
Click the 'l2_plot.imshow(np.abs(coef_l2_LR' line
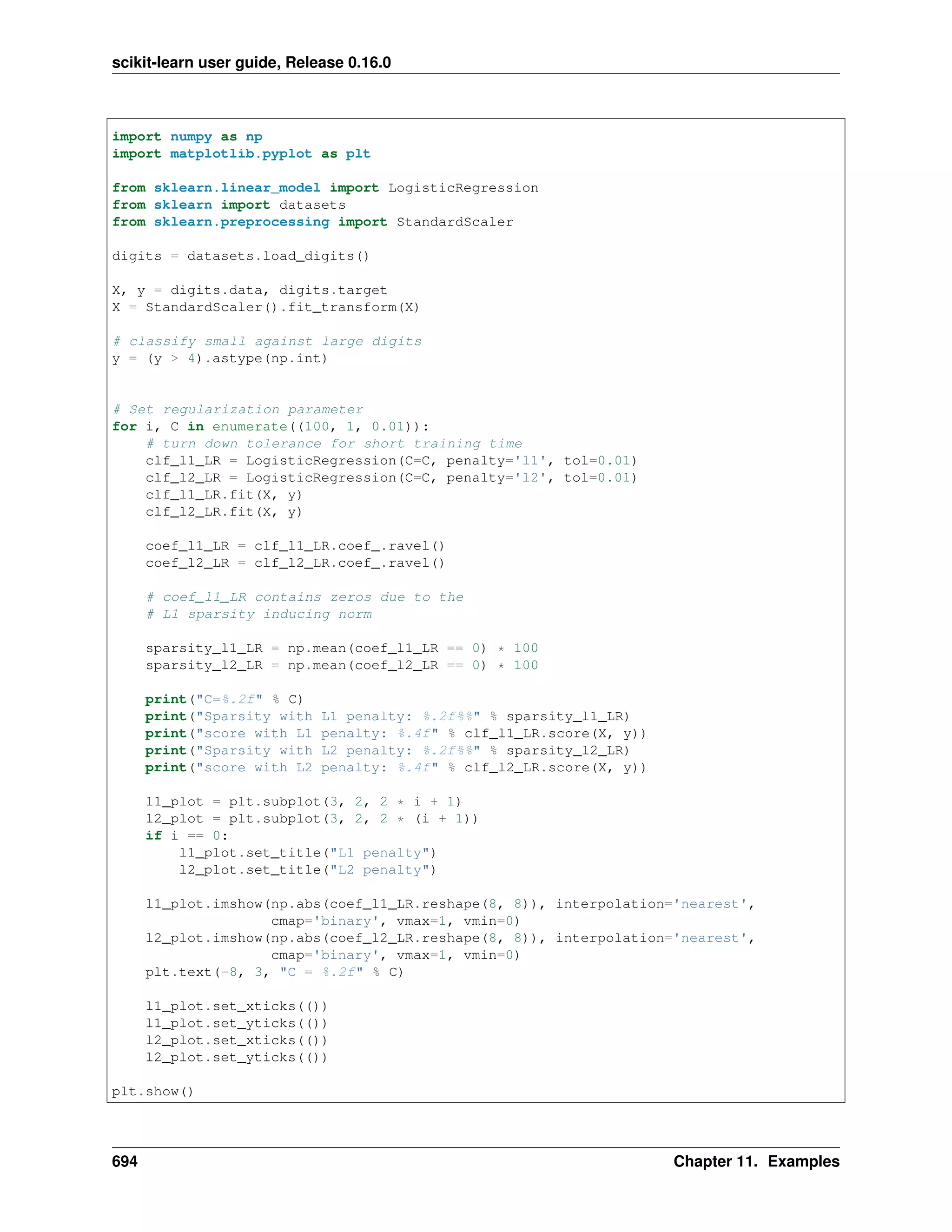[x=450, y=939]
